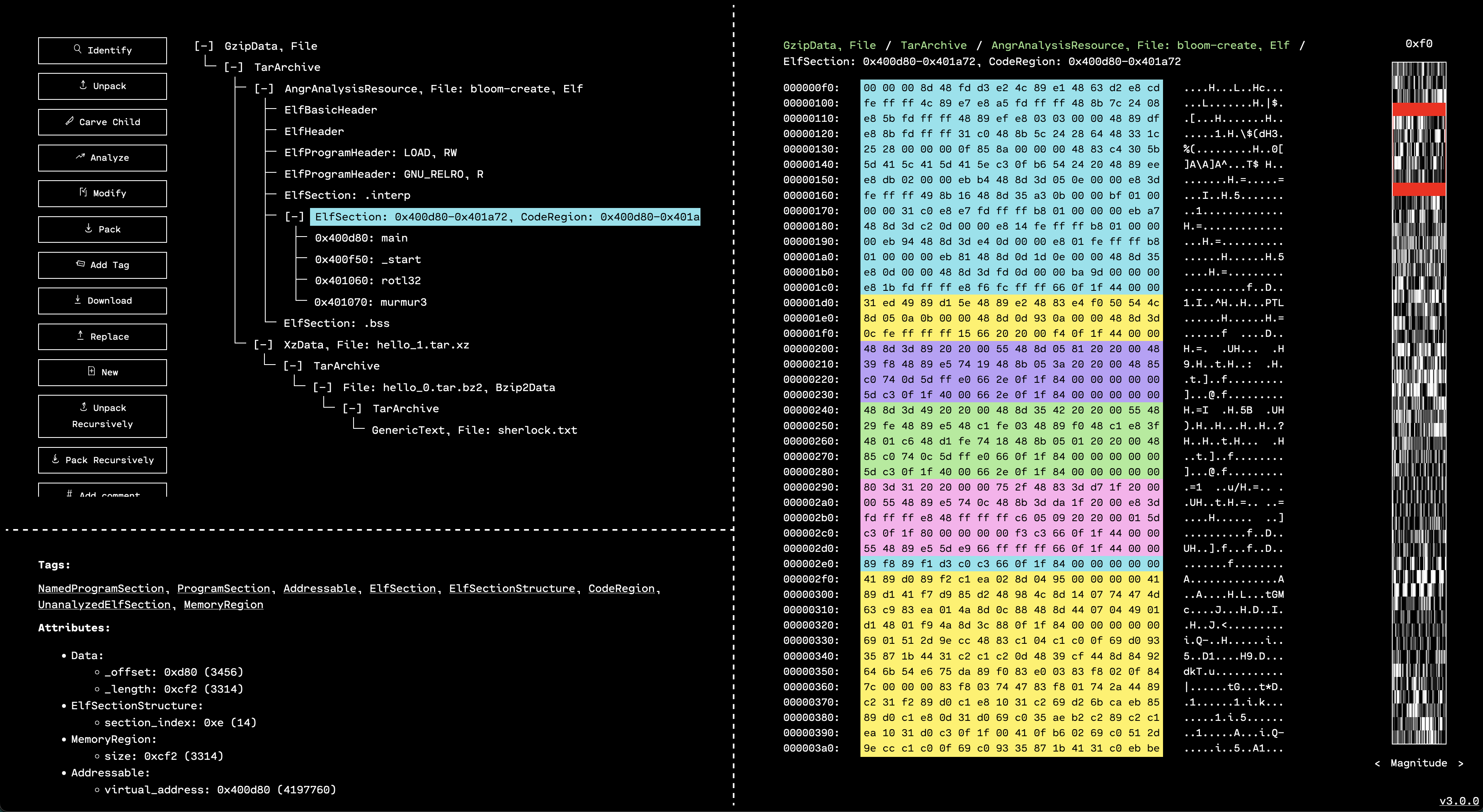Image resolution: width=1483 pixels, height=812 pixels.
Task: Select the 0x401070: murmur3 tree entry
Action: coord(370,302)
